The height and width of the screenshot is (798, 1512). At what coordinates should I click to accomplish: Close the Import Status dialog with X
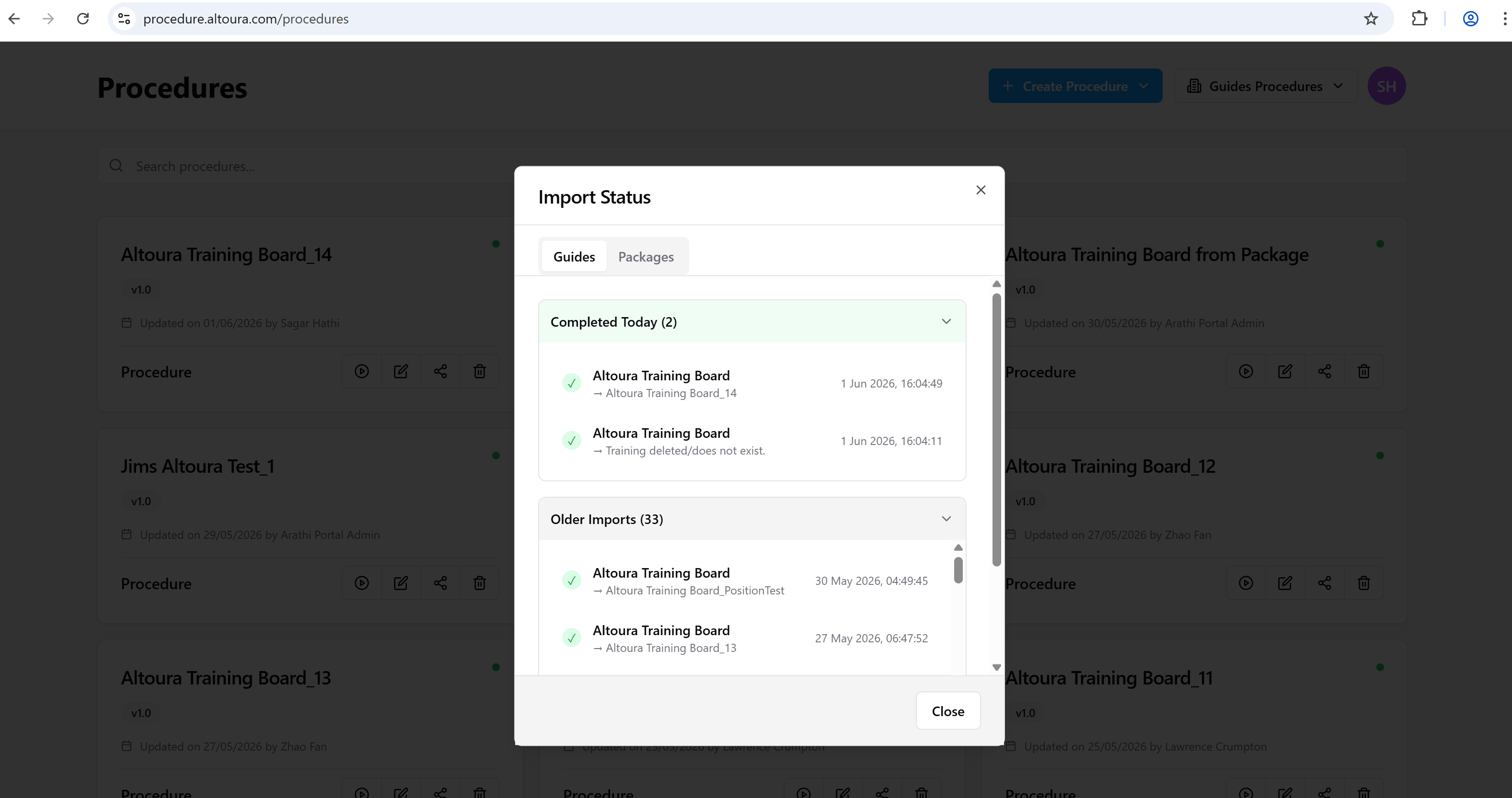coord(981,190)
